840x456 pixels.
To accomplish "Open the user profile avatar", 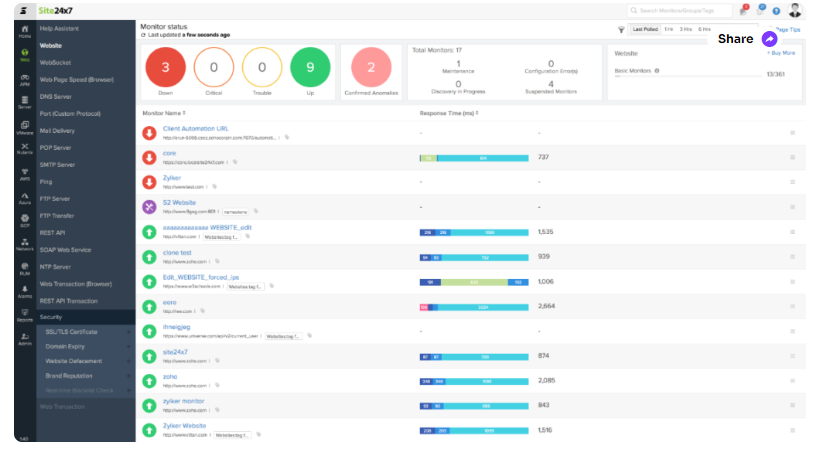I will 795,10.
